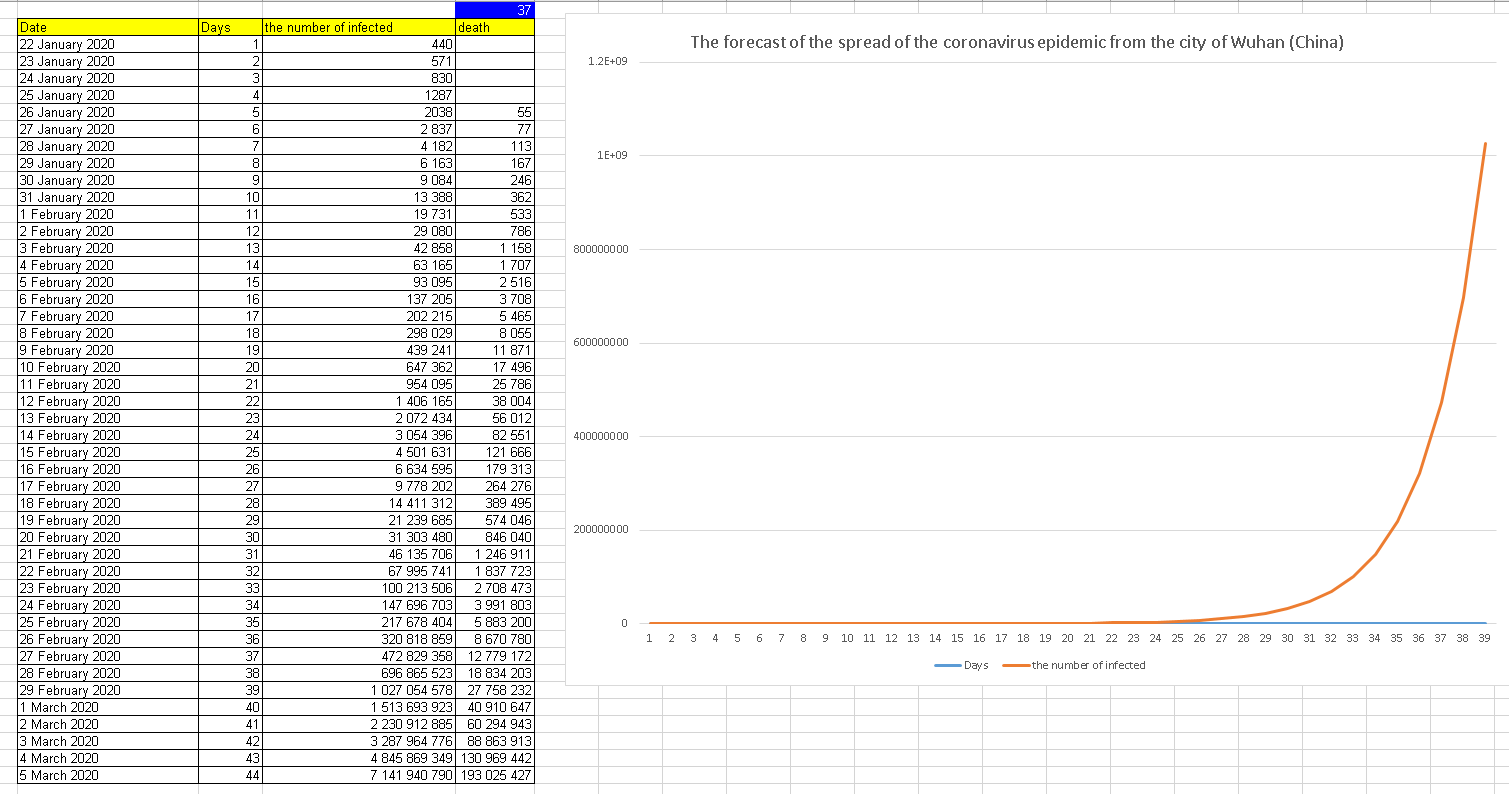Click the death value 167
Screen dimensions: 1509x794
494,164
